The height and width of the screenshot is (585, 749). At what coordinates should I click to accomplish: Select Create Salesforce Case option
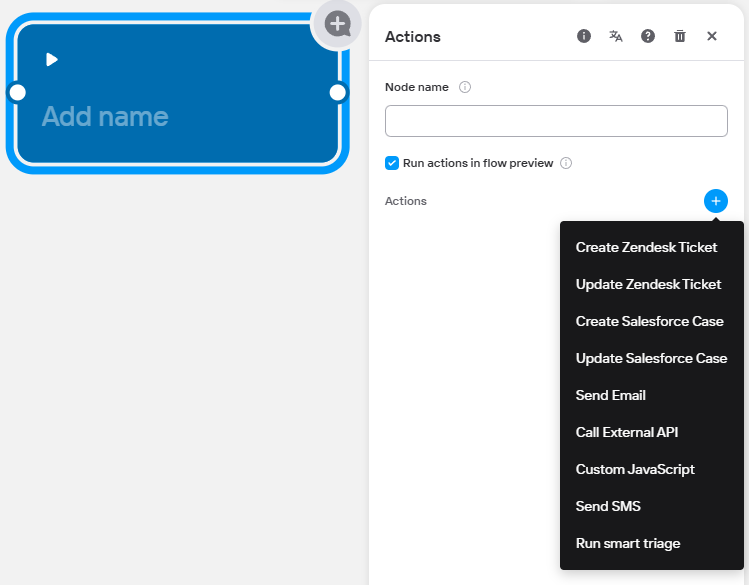649,321
